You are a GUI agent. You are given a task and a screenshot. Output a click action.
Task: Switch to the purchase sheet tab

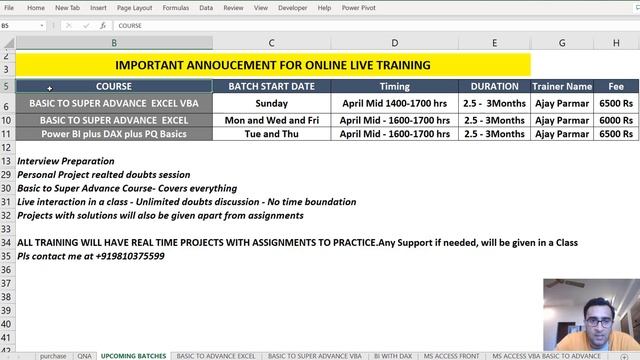[53, 356]
